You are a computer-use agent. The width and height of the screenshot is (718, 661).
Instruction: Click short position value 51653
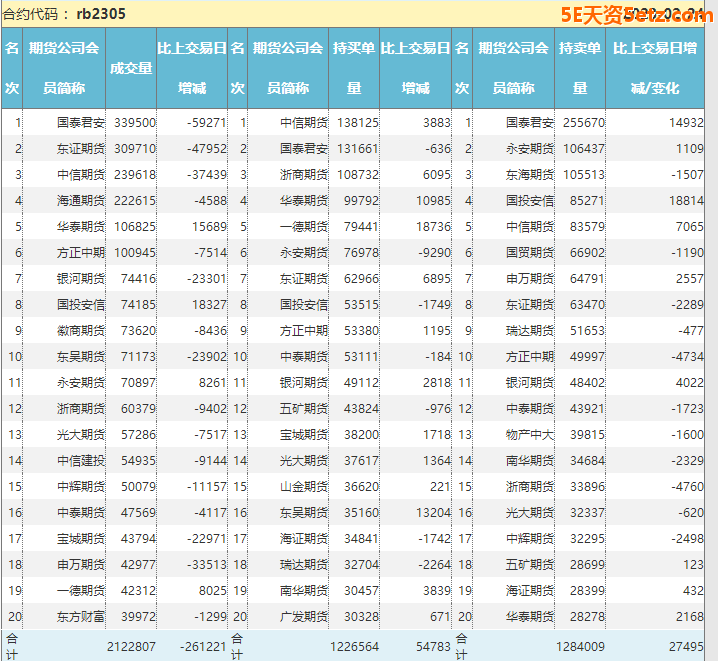coord(587,330)
